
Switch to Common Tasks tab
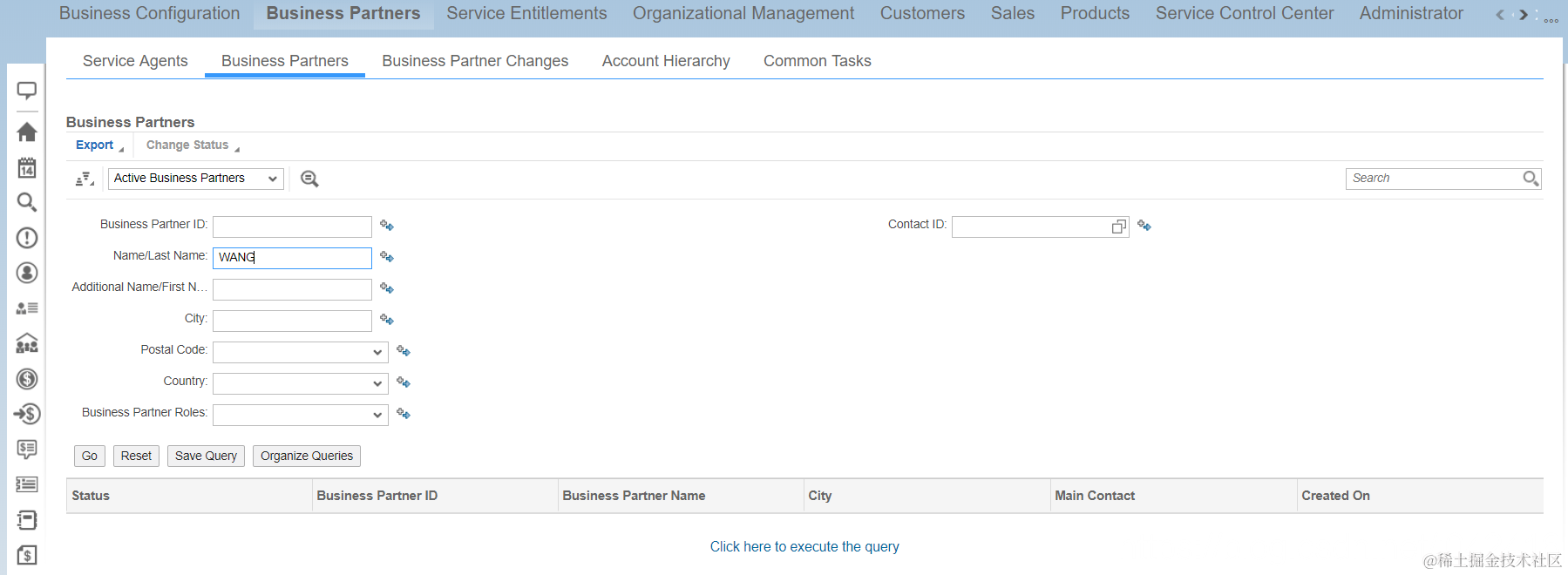(818, 61)
